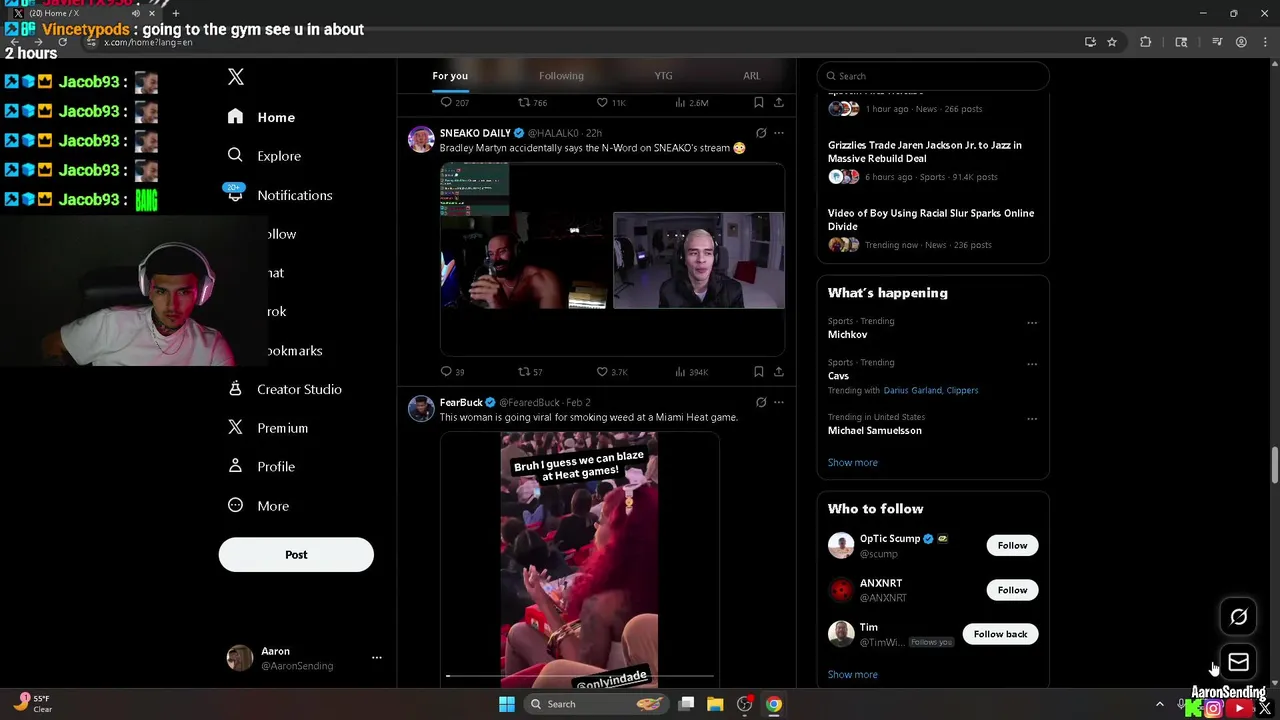Image resolution: width=1280 pixels, height=720 pixels.
Task: Reply to SNEAKO DAILY post with 39 replies
Action: 452,372
